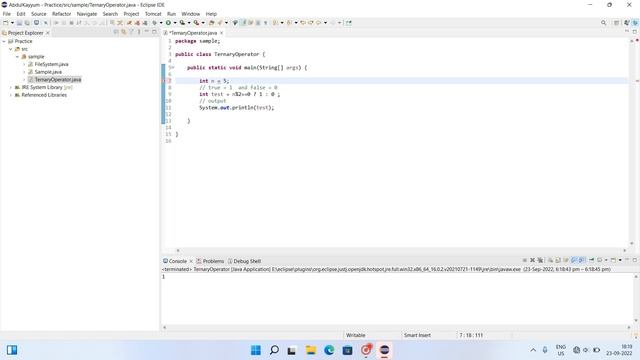Open the Open Console dropdown arrow
This screenshot has width=640, height=360.
click(x=620, y=260)
